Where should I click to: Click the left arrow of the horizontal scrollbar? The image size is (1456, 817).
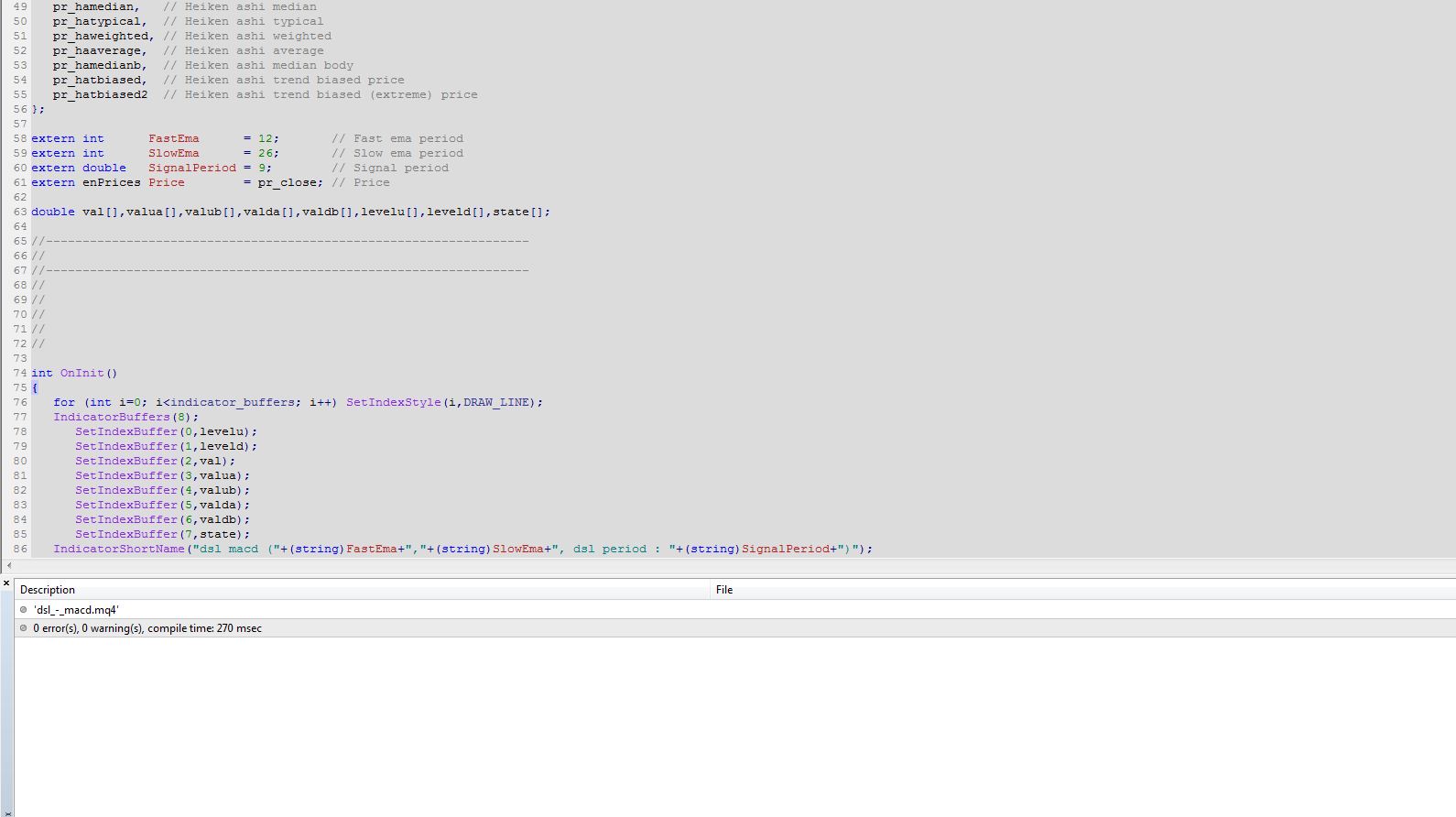pos(9,565)
